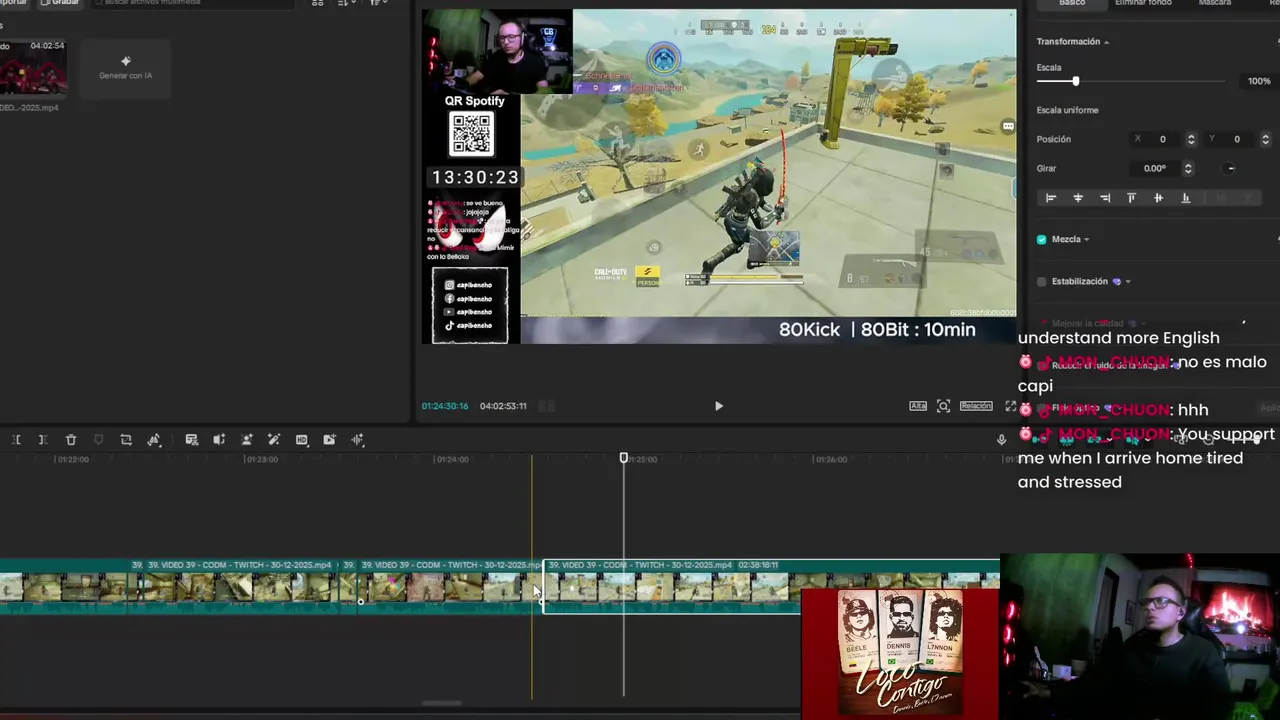Viewport: 1280px width, 720px height.
Task: Click the rotation dial knob
Action: [x=1231, y=168]
